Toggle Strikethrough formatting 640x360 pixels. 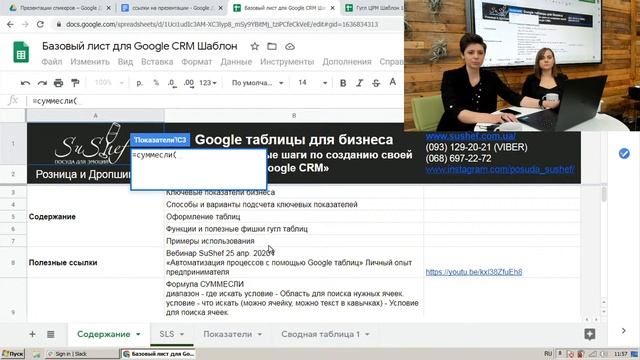(x=376, y=83)
